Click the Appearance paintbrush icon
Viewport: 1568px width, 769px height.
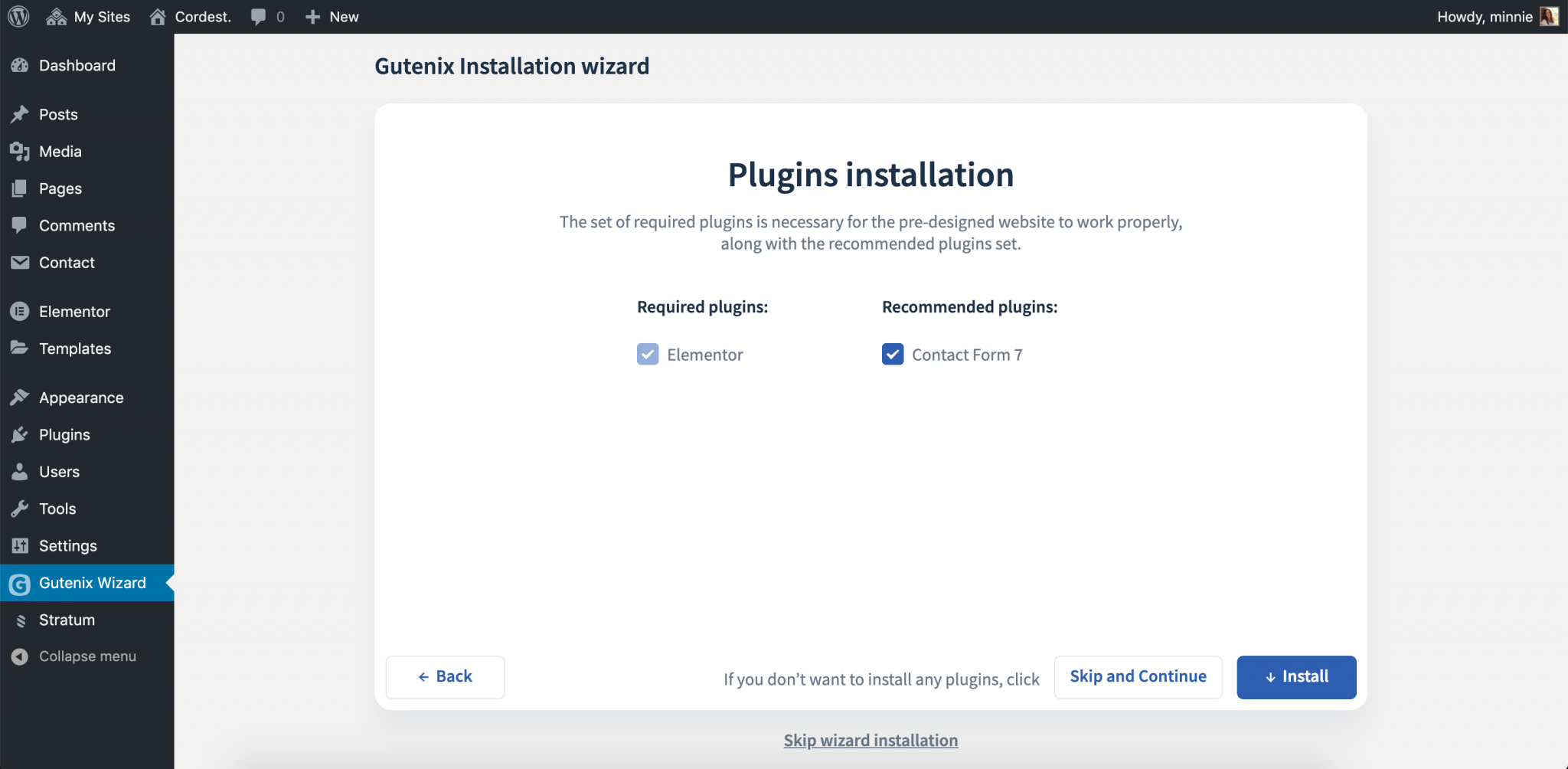click(x=20, y=398)
